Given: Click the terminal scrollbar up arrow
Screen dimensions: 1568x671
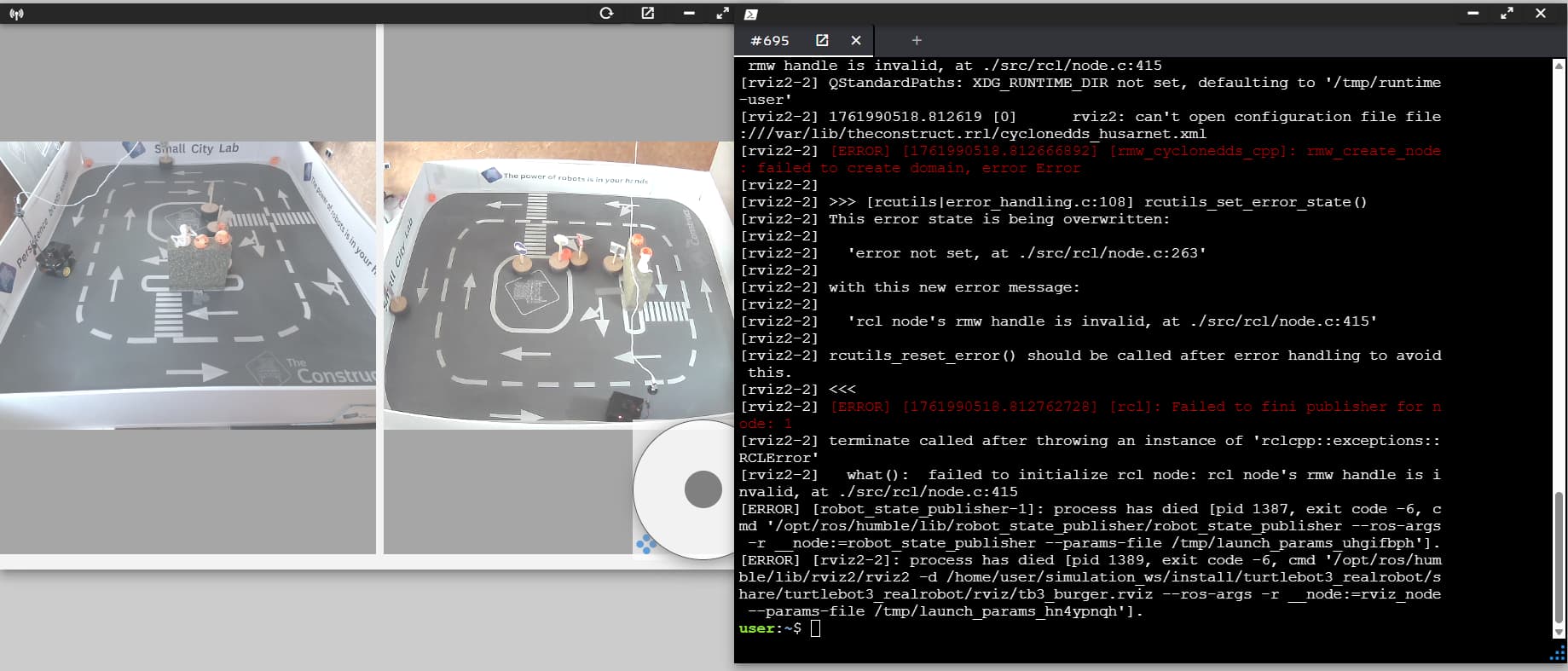Looking at the screenshot, I should click(x=1559, y=65).
